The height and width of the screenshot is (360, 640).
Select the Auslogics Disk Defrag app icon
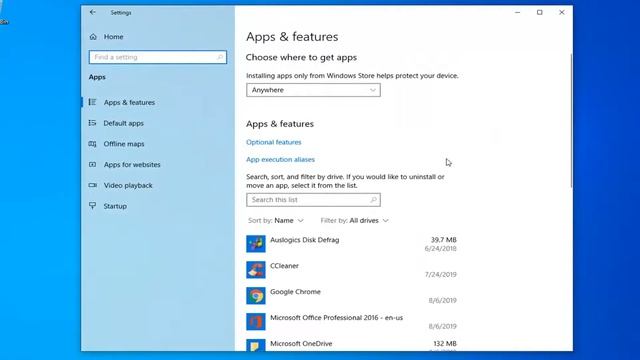point(256,244)
